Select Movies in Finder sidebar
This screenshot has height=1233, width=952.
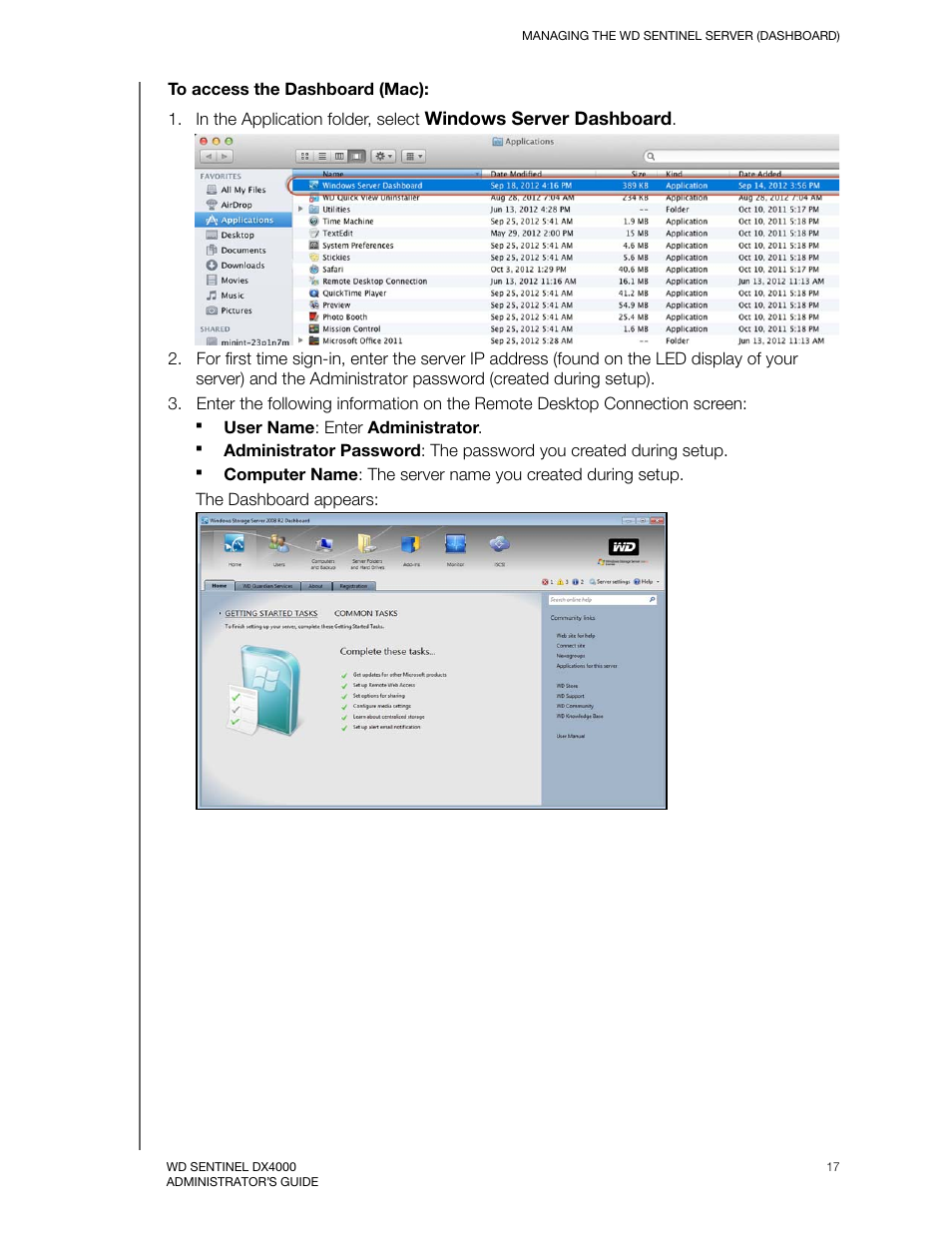pyautogui.click(x=235, y=281)
